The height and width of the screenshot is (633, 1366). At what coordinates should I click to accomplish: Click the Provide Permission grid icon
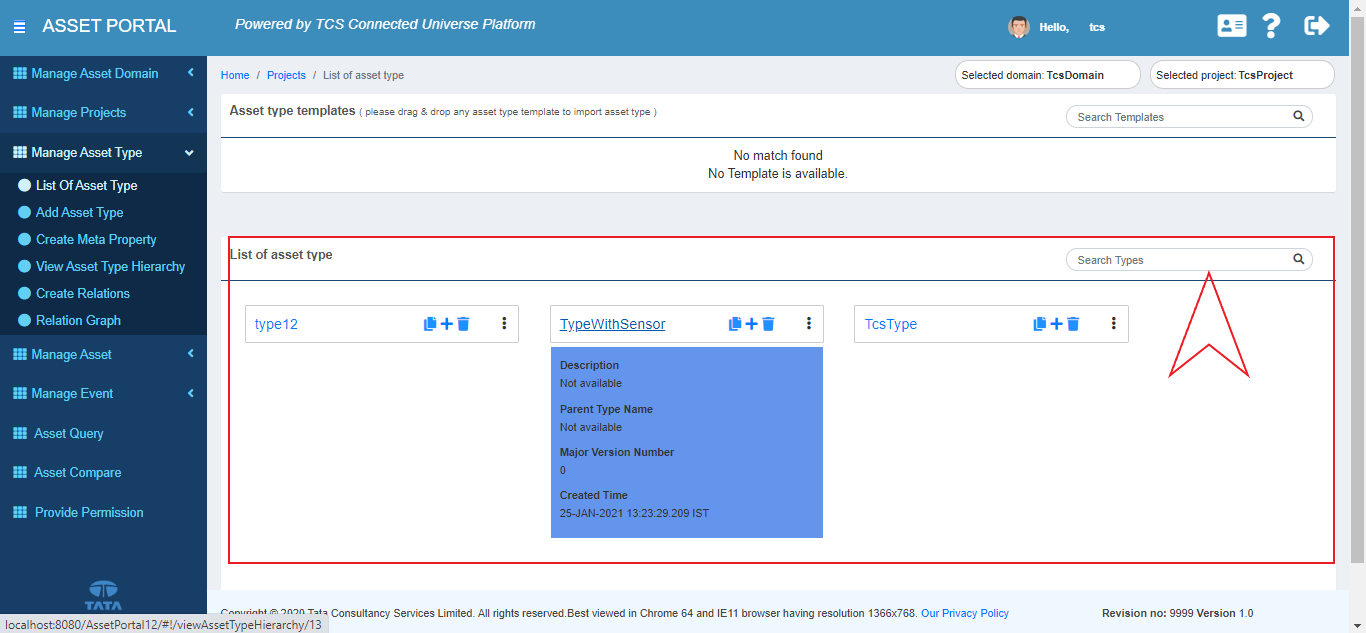point(19,512)
